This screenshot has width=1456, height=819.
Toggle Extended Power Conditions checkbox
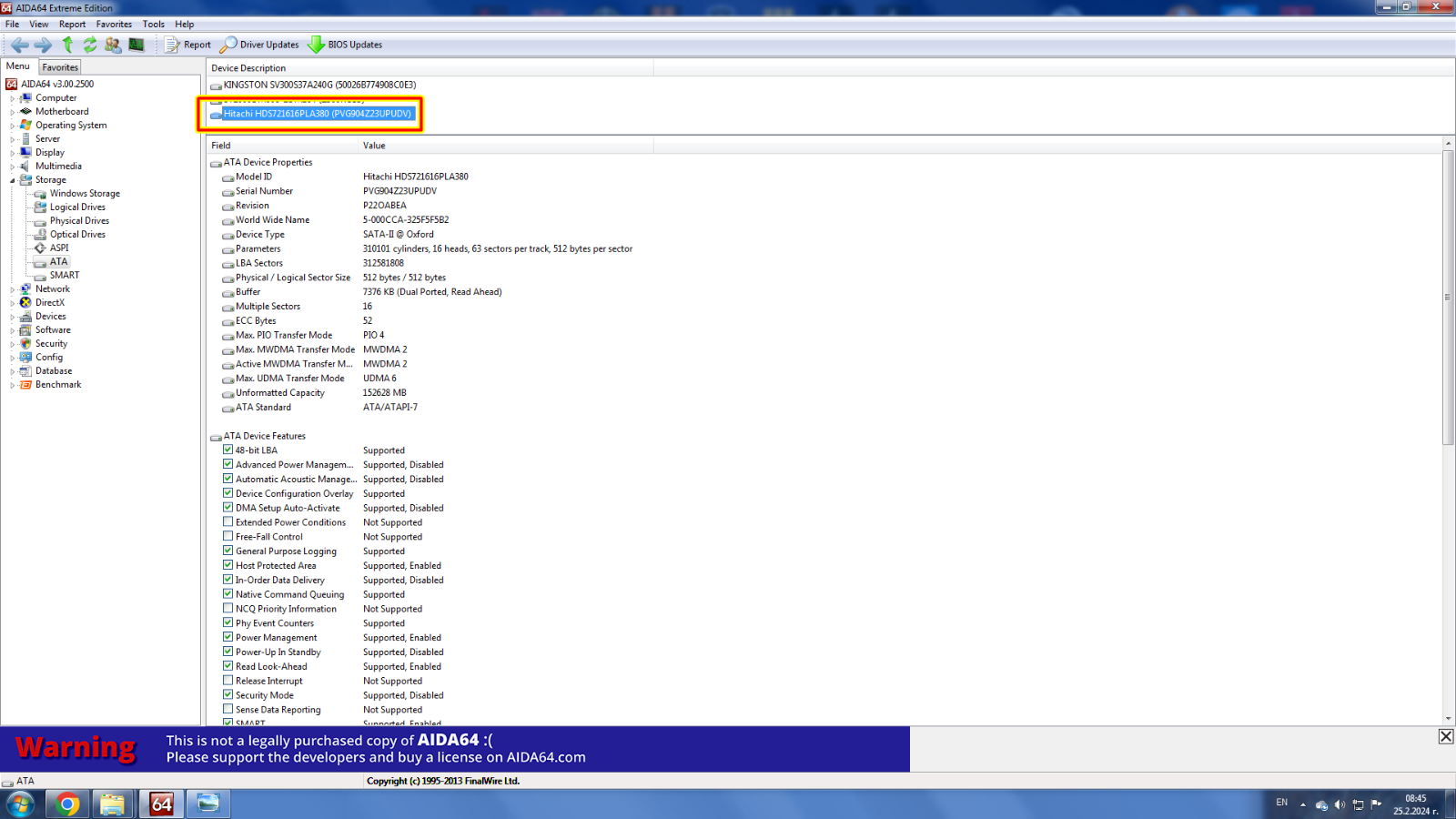click(x=227, y=522)
